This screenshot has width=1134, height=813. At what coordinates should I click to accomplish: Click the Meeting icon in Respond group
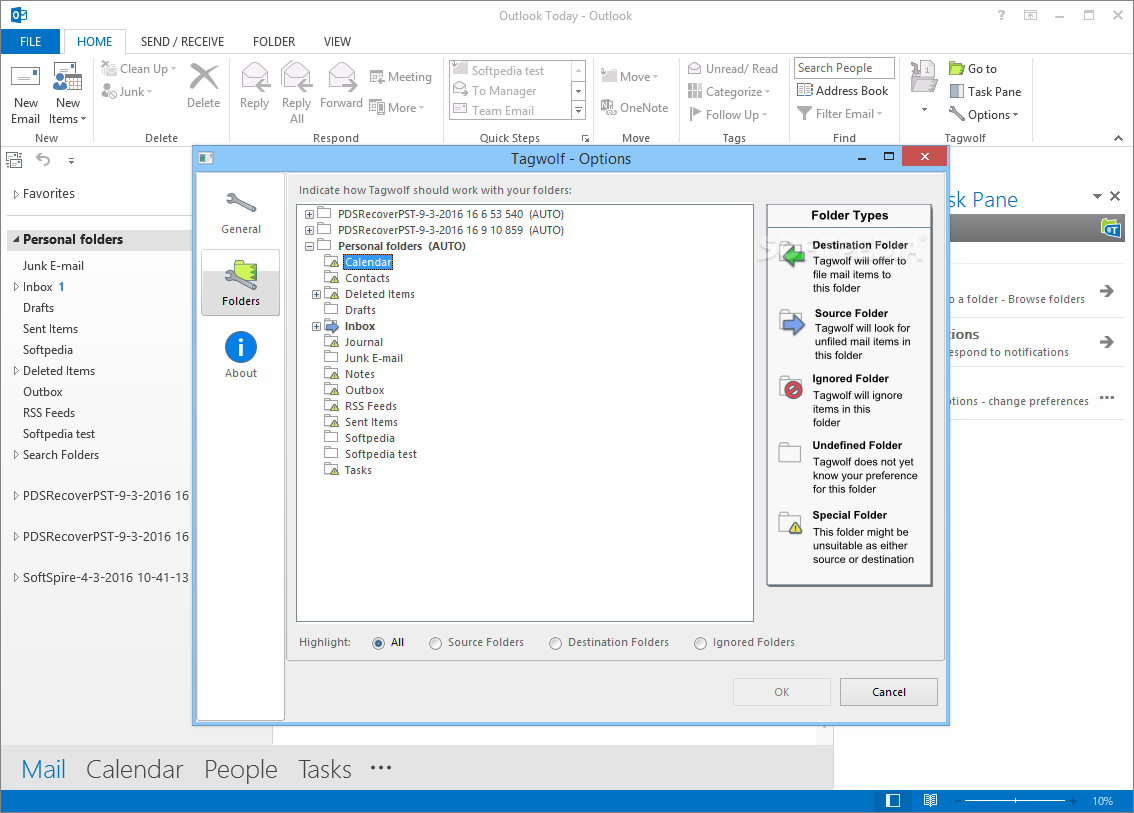coord(377,77)
